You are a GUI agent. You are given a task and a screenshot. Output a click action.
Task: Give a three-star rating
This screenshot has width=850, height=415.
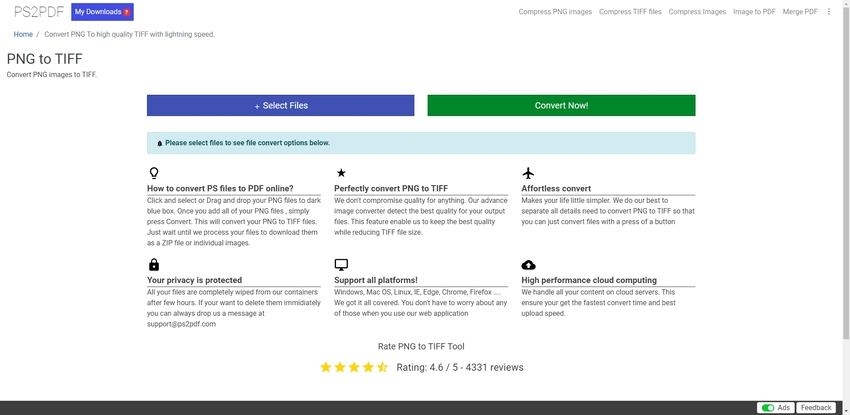click(x=354, y=367)
